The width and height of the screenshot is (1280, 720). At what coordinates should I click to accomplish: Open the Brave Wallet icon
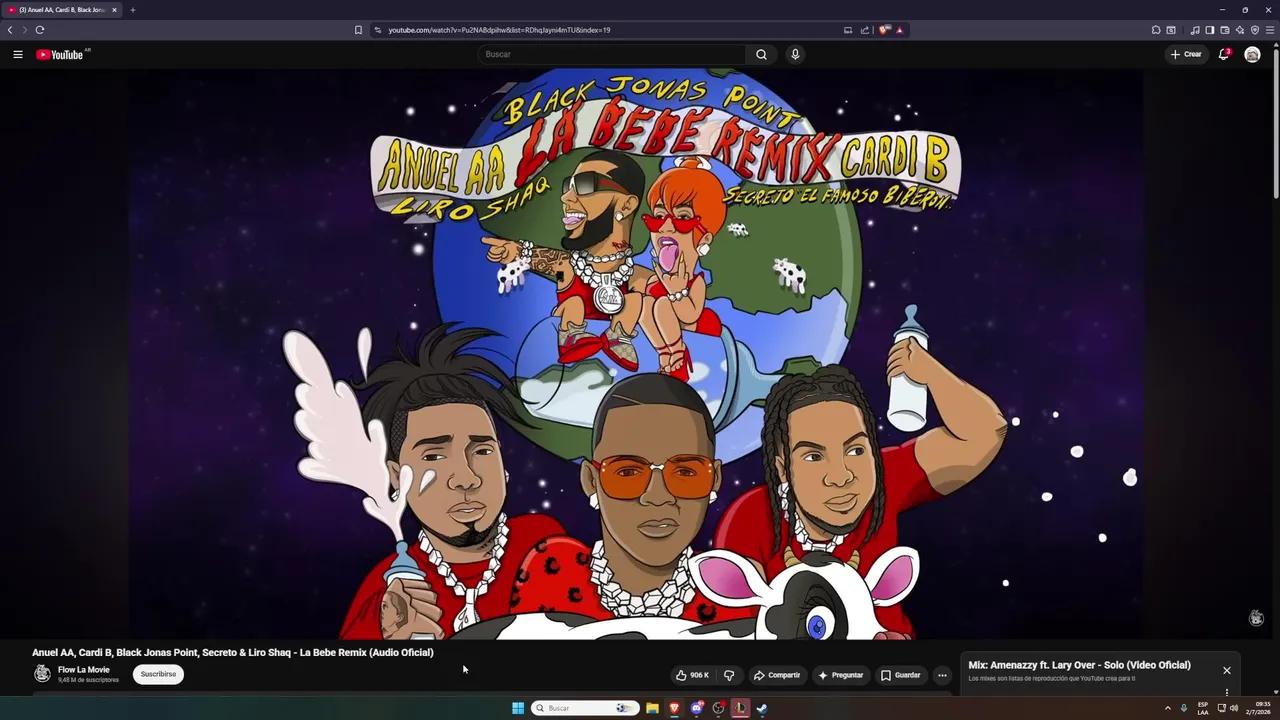pos(1225,30)
